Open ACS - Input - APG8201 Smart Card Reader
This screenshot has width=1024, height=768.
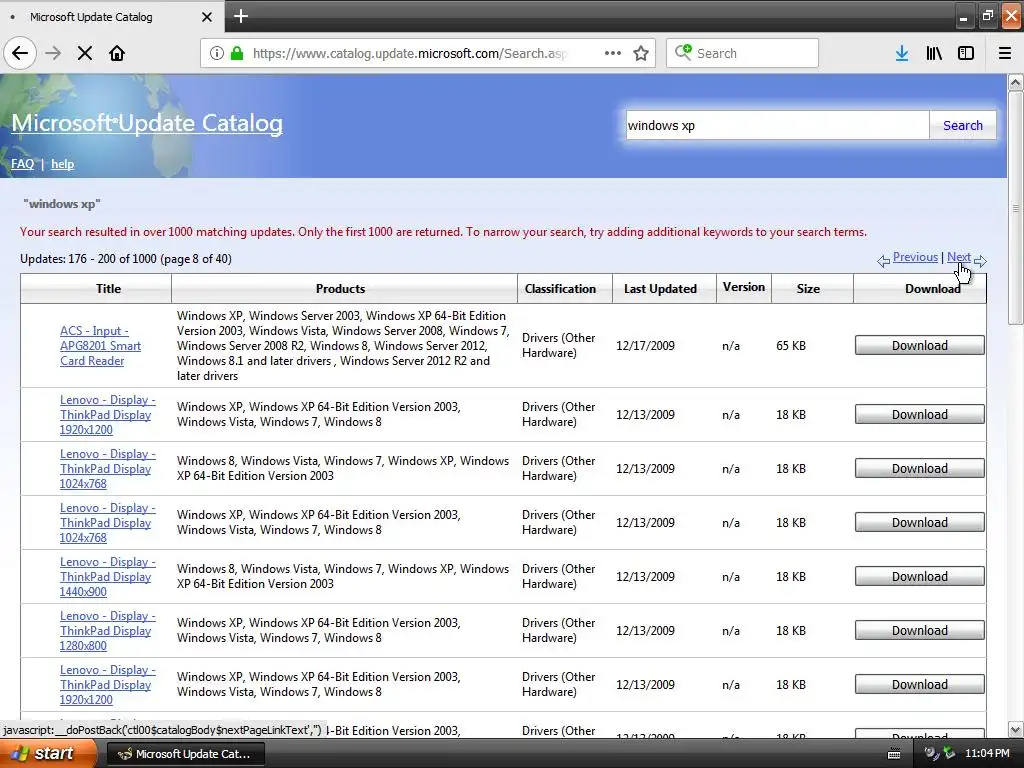click(101, 345)
